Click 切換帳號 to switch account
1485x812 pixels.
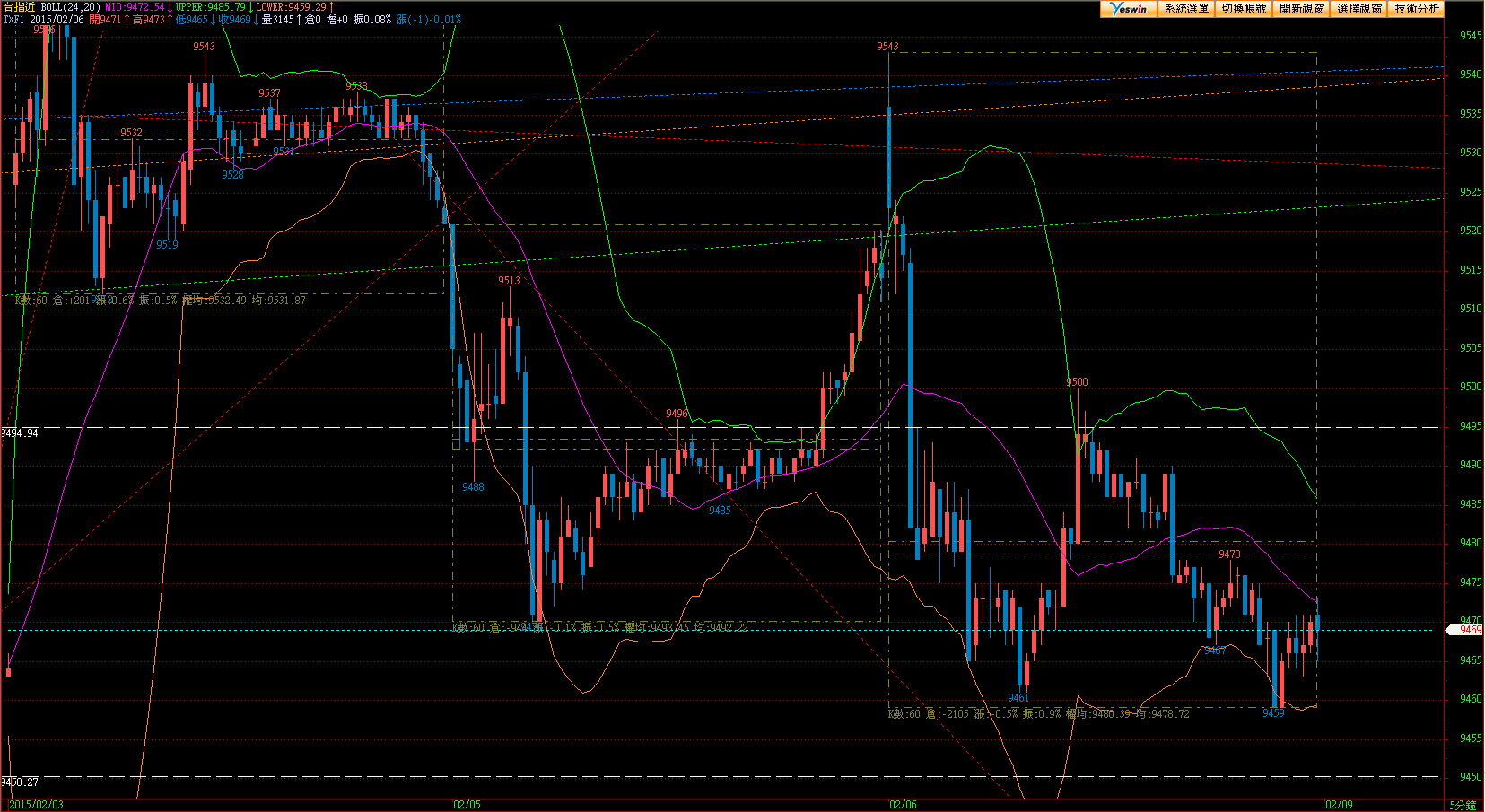point(1244,9)
